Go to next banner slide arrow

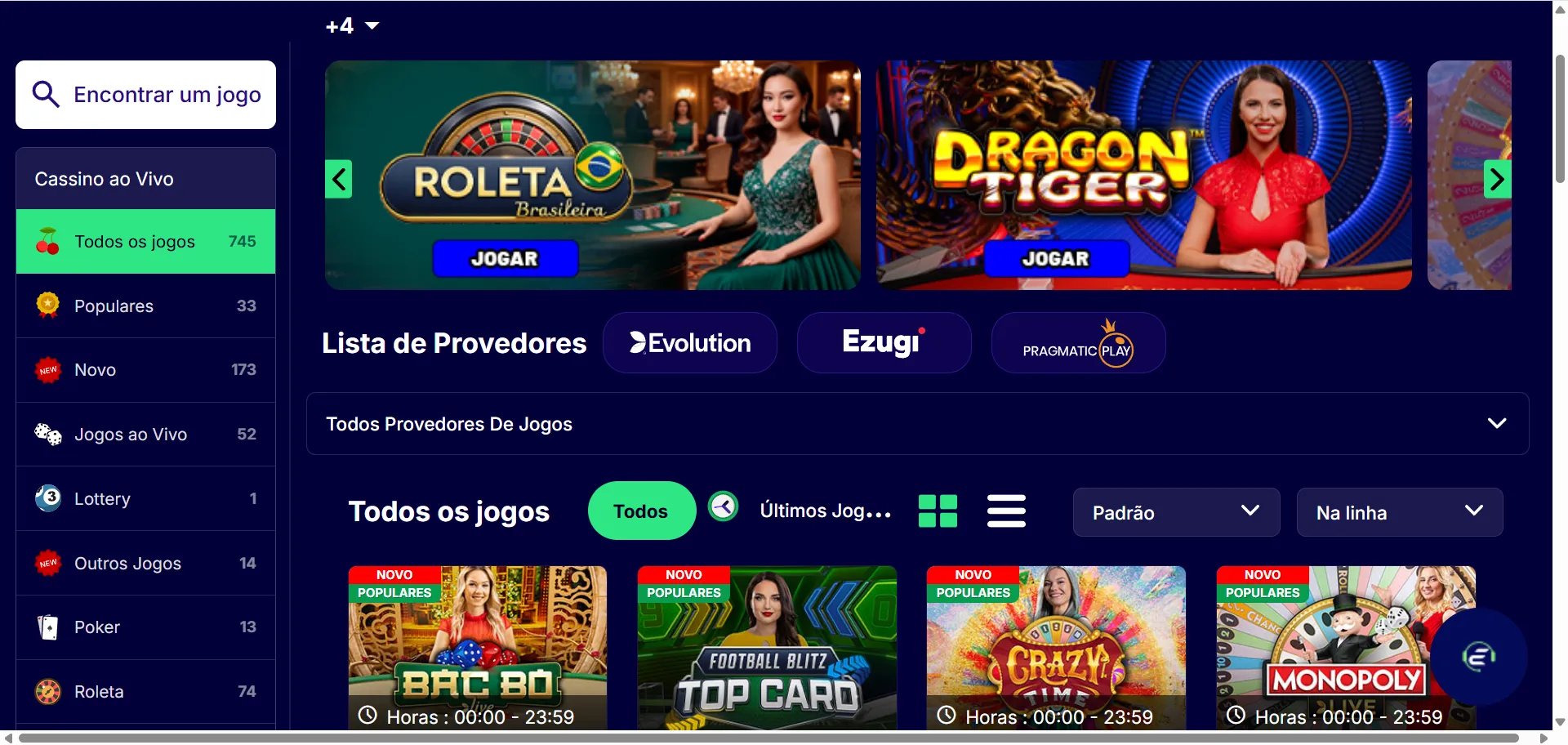pyautogui.click(x=1497, y=179)
